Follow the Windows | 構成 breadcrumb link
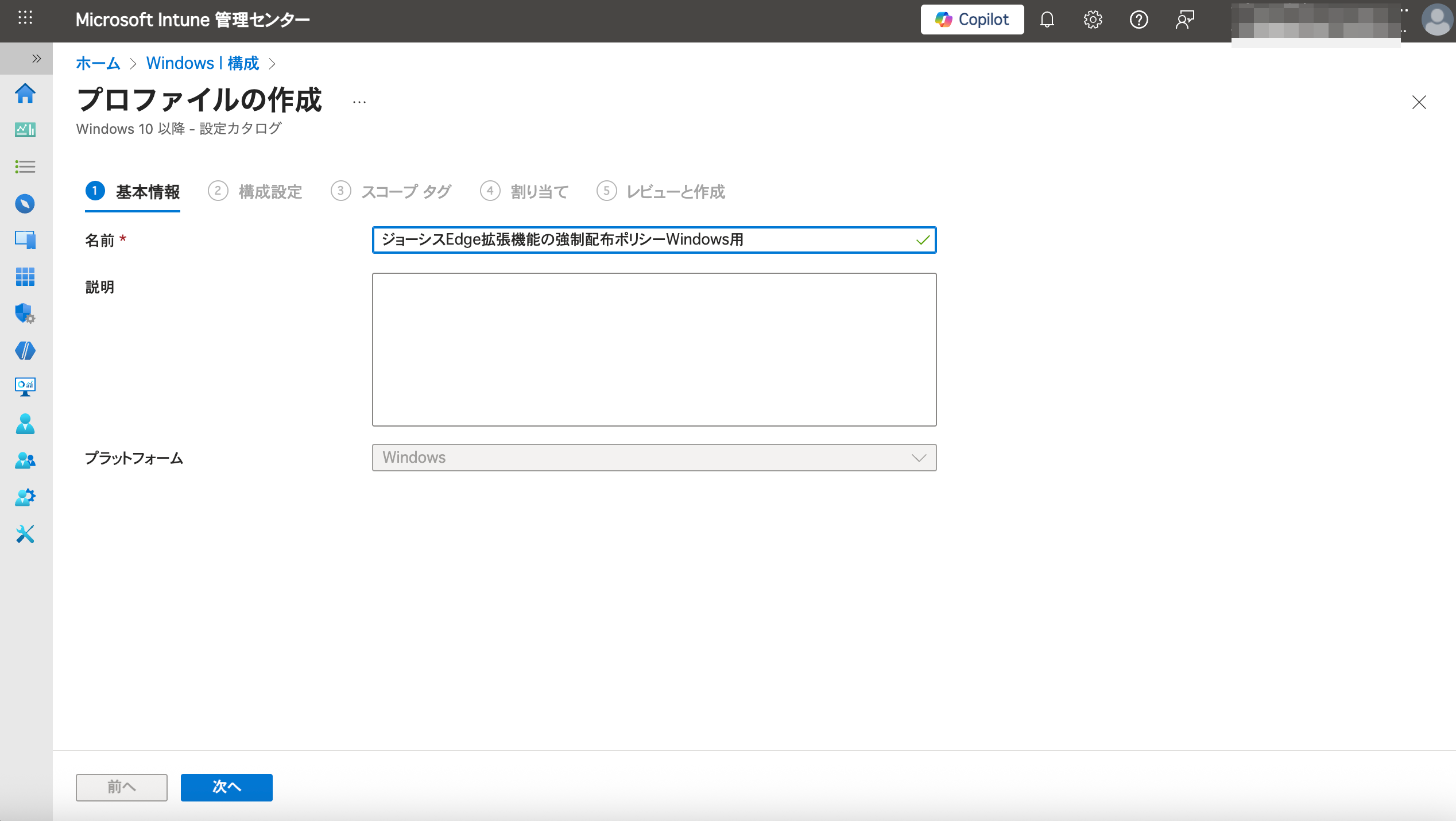This screenshot has width=1456, height=821. click(203, 63)
